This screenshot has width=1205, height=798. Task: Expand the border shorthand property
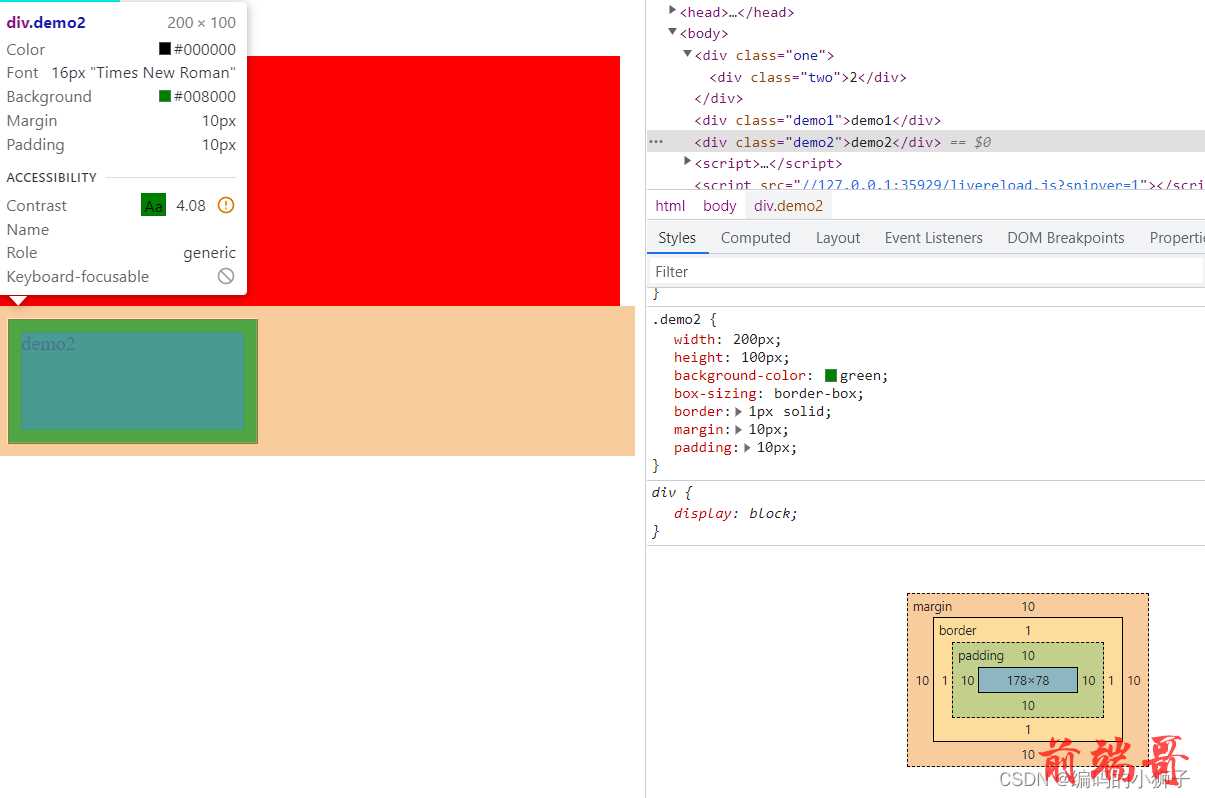point(739,411)
